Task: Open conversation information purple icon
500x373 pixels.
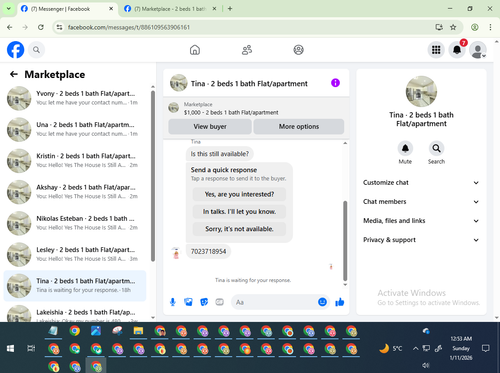Action: pos(335,83)
